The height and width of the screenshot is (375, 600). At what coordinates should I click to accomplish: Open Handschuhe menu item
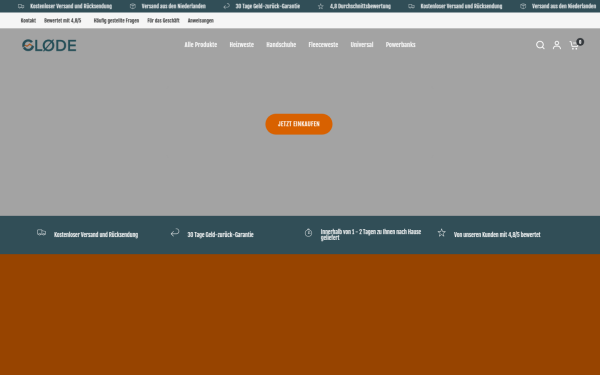(x=281, y=45)
